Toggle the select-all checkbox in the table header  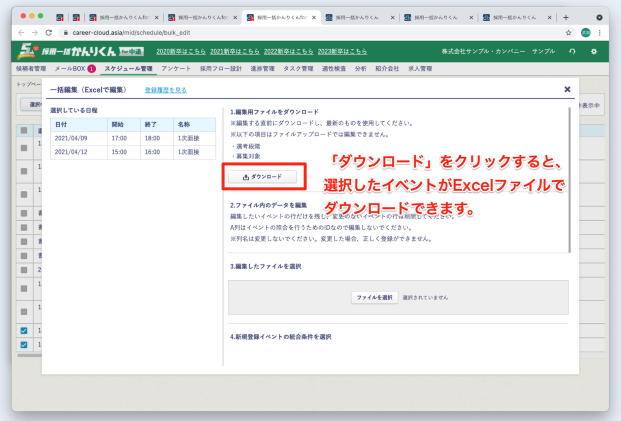[24, 131]
